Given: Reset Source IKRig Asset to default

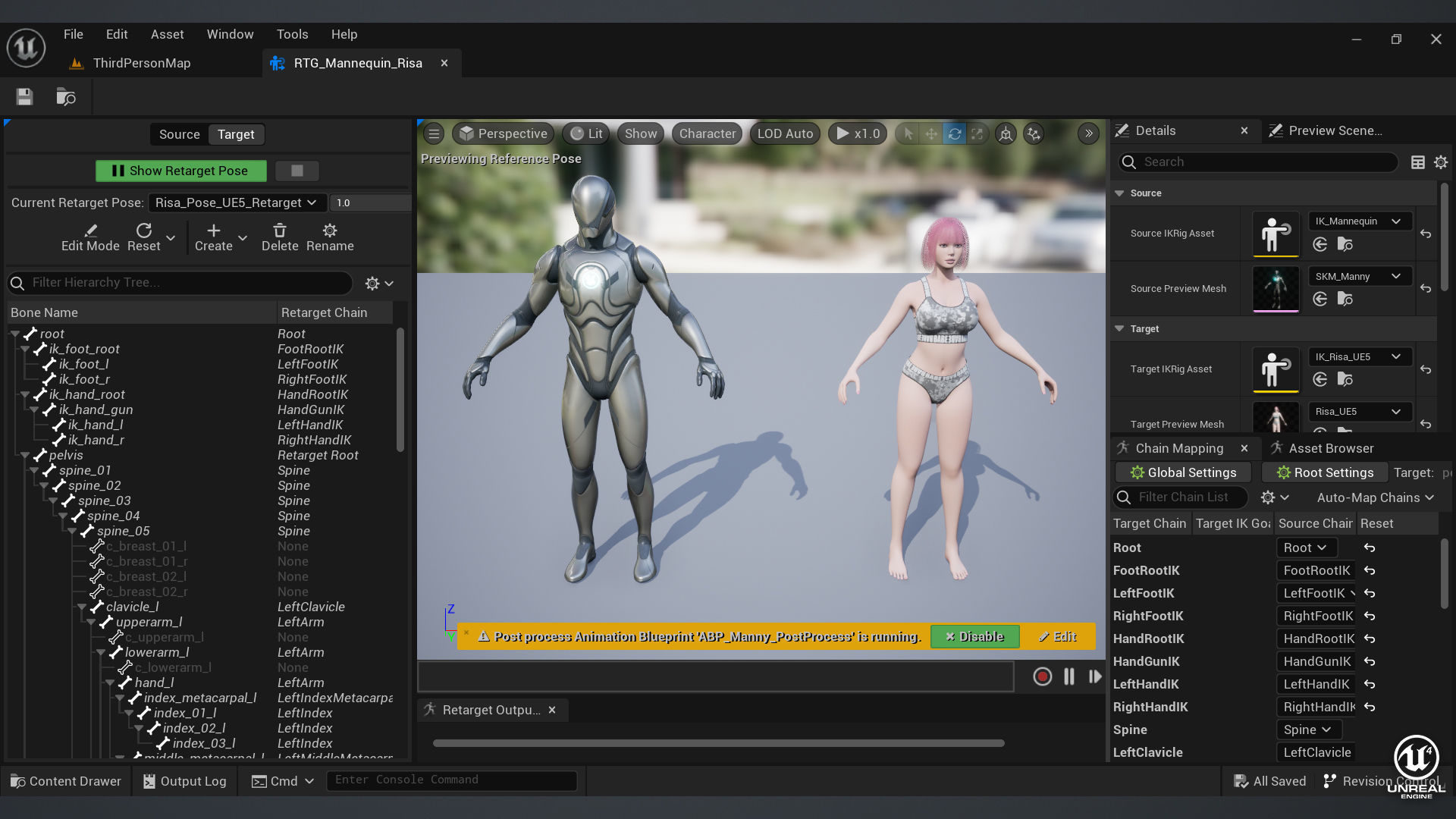Looking at the screenshot, I should 1426,234.
